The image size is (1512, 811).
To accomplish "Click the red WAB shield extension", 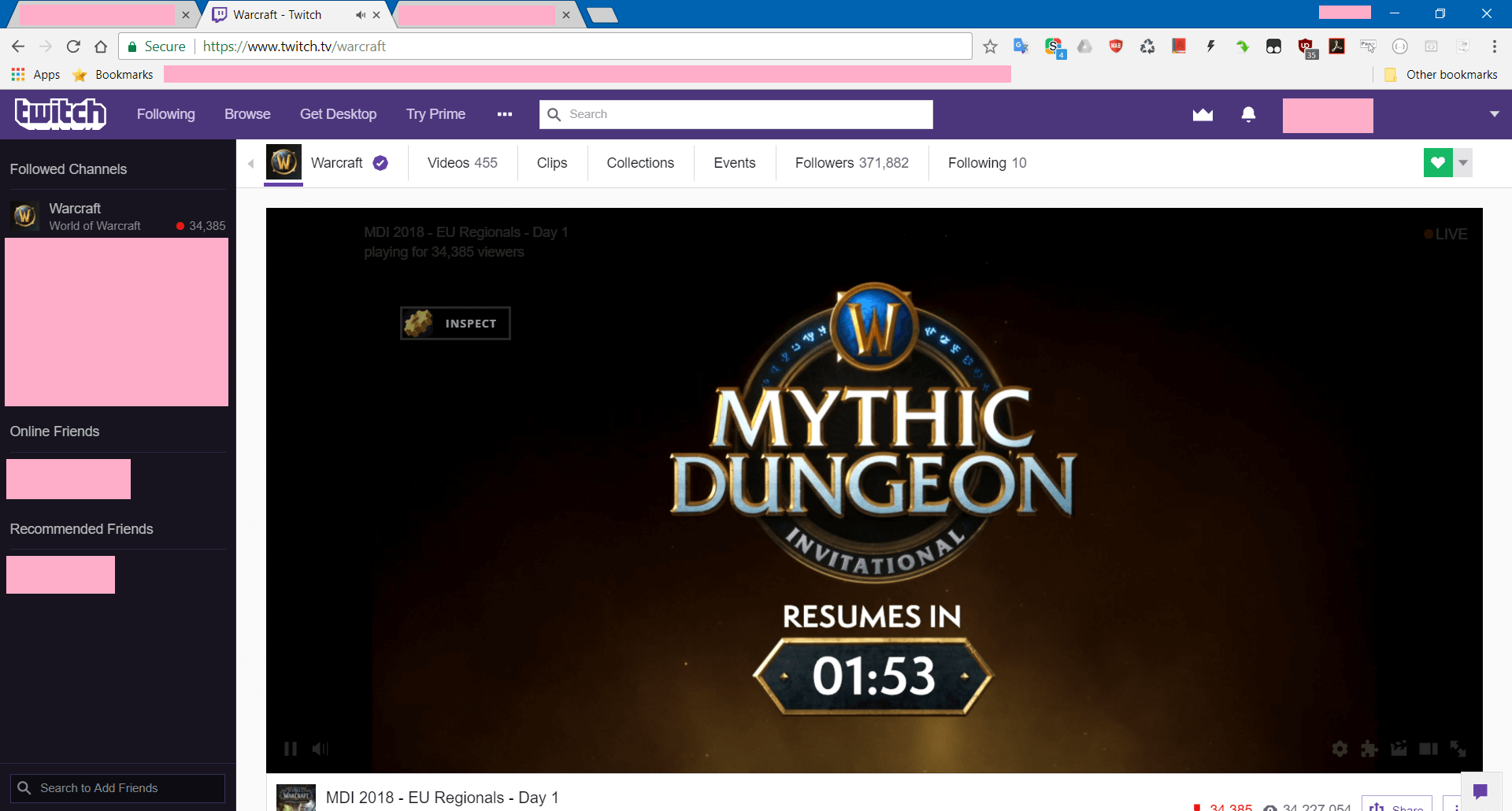I will pyautogui.click(x=1116, y=46).
